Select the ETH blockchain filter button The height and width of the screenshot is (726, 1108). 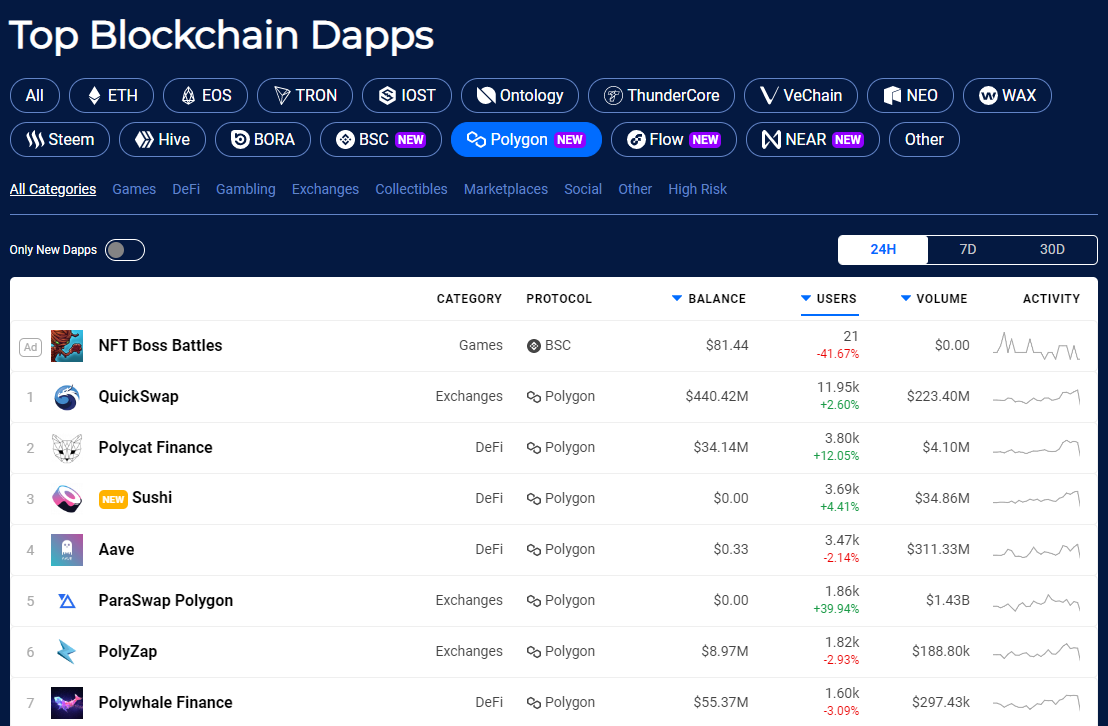tap(112, 95)
